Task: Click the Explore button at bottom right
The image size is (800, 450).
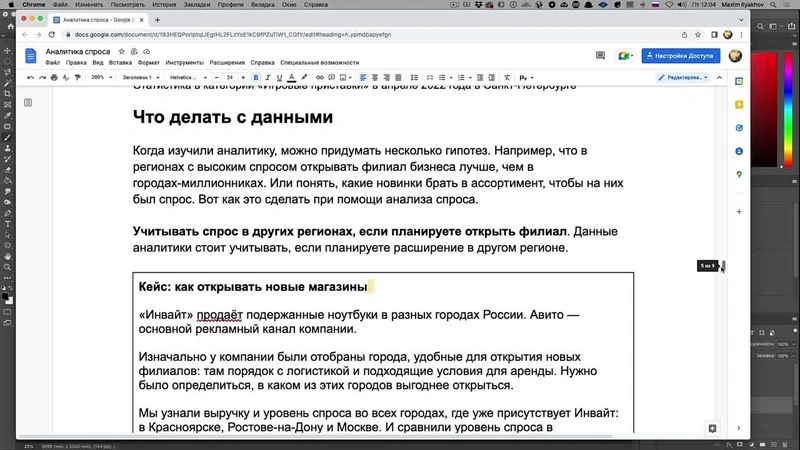Action: tap(712, 428)
